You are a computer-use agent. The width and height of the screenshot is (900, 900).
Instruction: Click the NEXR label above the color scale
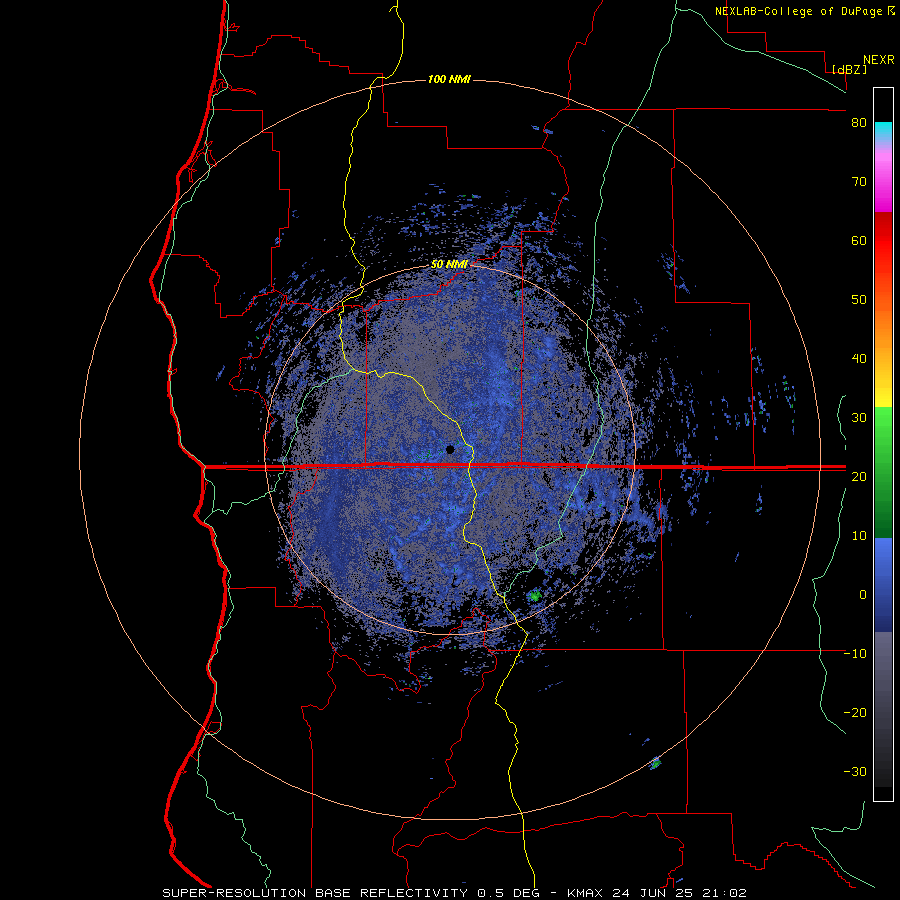(x=878, y=60)
